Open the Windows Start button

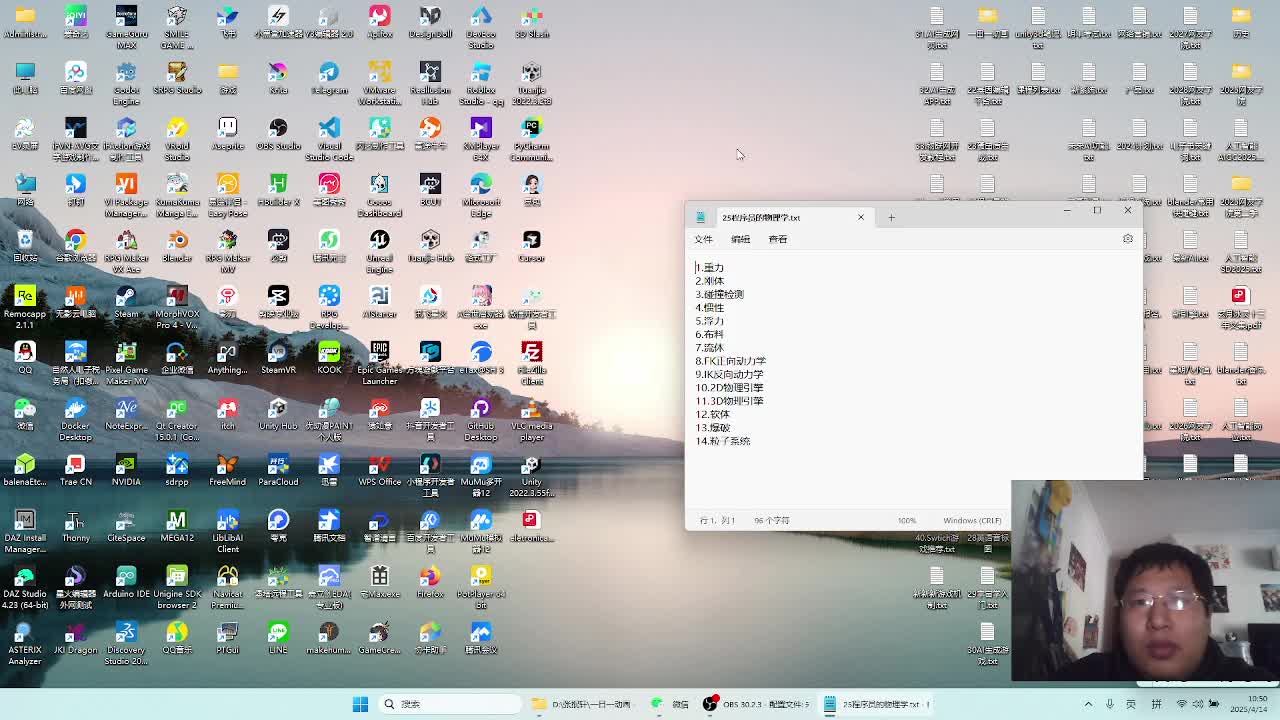360,704
